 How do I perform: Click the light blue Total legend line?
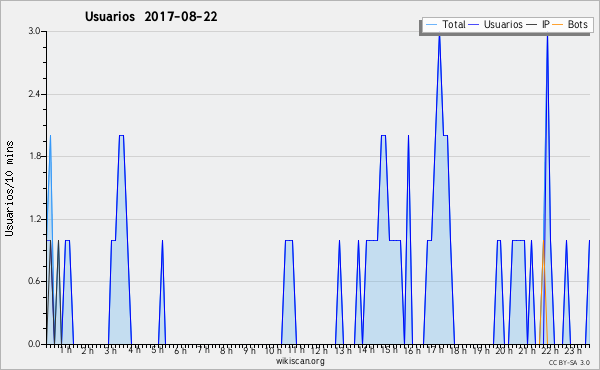[431, 25]
